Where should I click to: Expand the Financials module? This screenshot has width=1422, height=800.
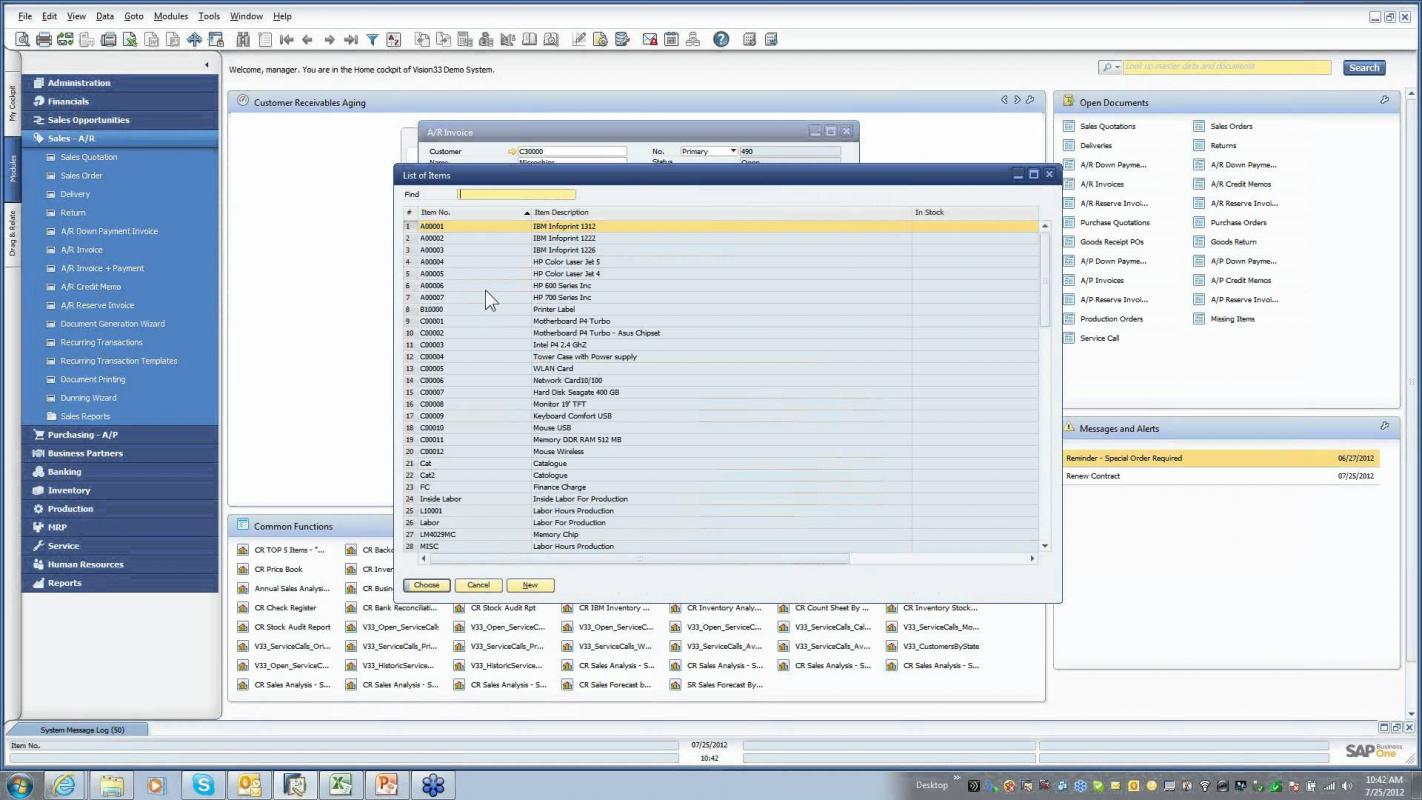[x=120, y=101]
